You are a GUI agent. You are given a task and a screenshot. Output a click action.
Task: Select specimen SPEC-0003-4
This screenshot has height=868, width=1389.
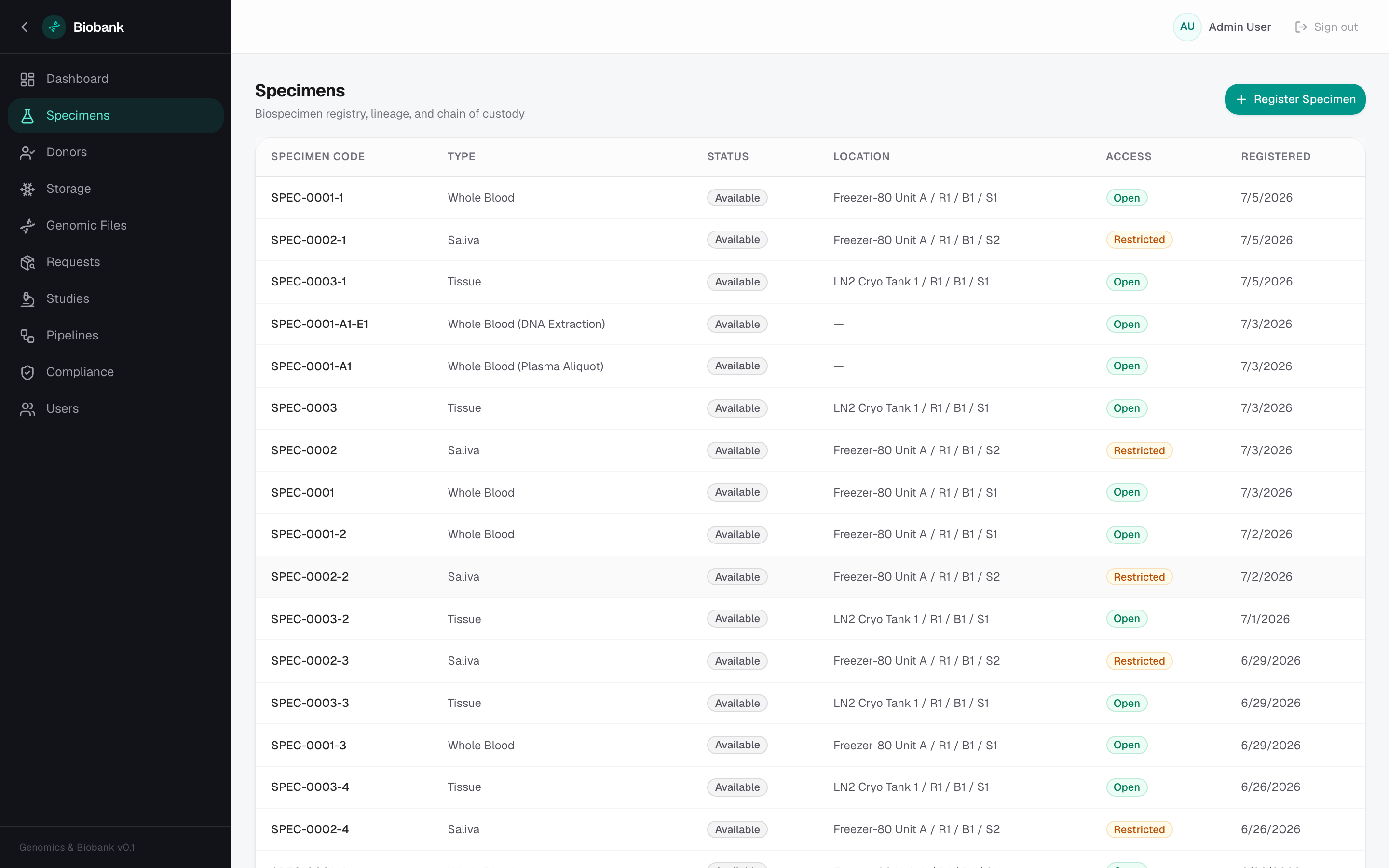click(x=309, y=787)
